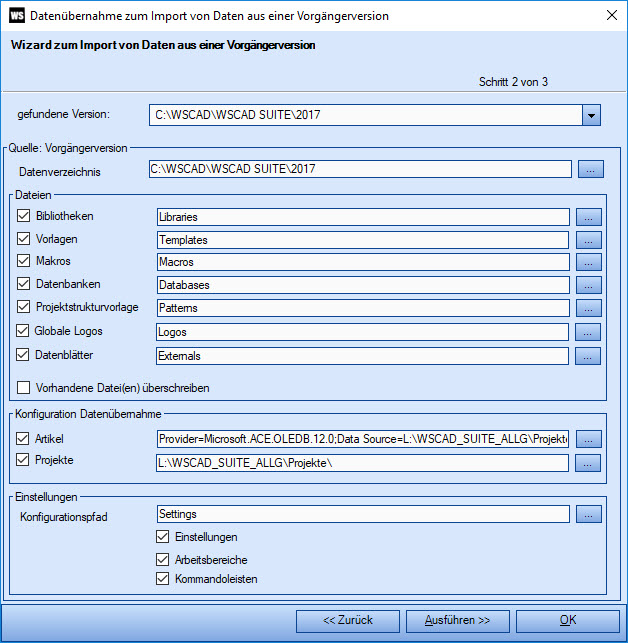Click the Settings Konfigurationspfad field

(x=363, y=514)
